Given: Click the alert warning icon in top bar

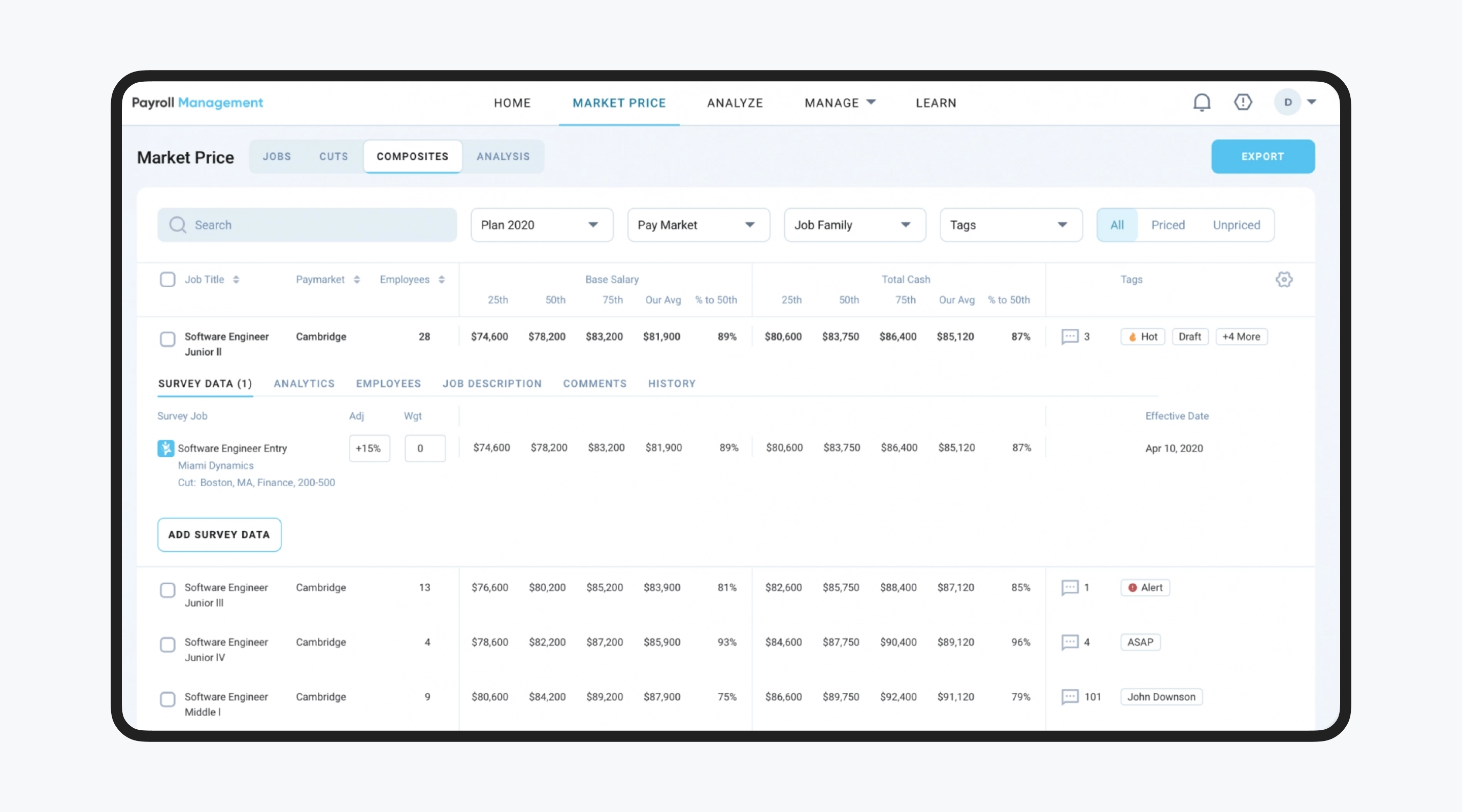Looking at the screenshot, I should 1243,102.
